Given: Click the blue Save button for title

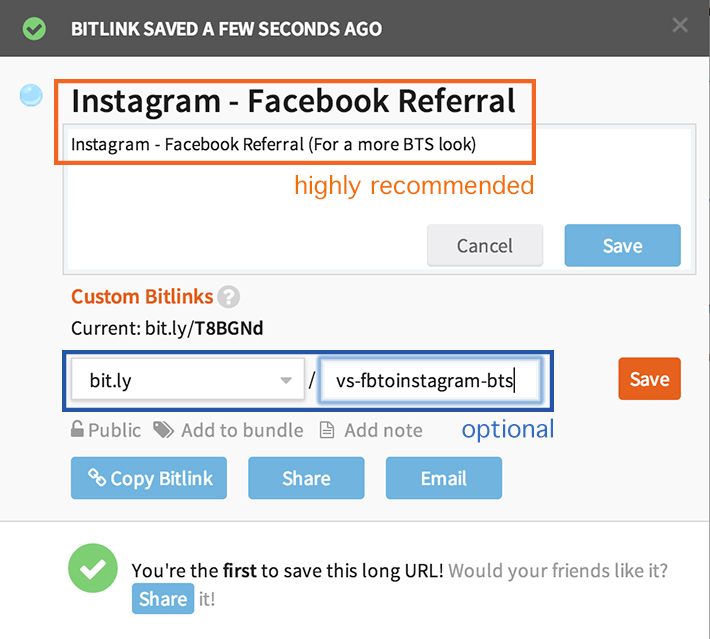Looking at the screenshot, I should 623,245.
